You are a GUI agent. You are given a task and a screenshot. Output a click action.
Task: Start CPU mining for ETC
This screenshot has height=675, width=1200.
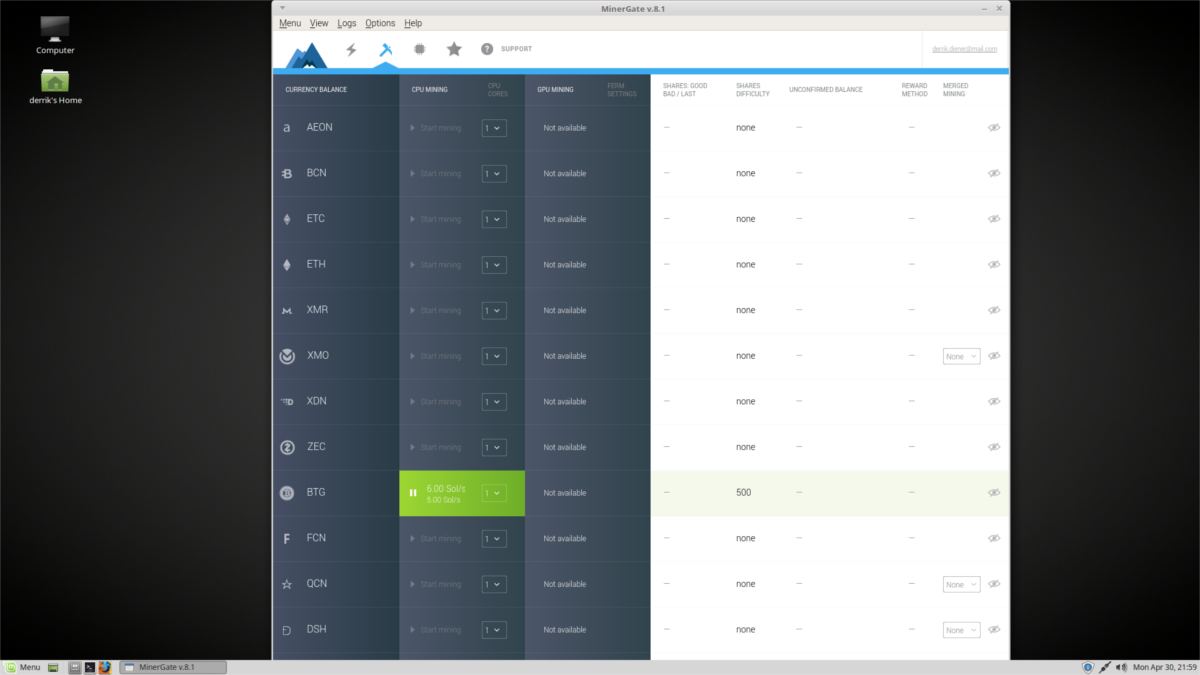point(436,219)
